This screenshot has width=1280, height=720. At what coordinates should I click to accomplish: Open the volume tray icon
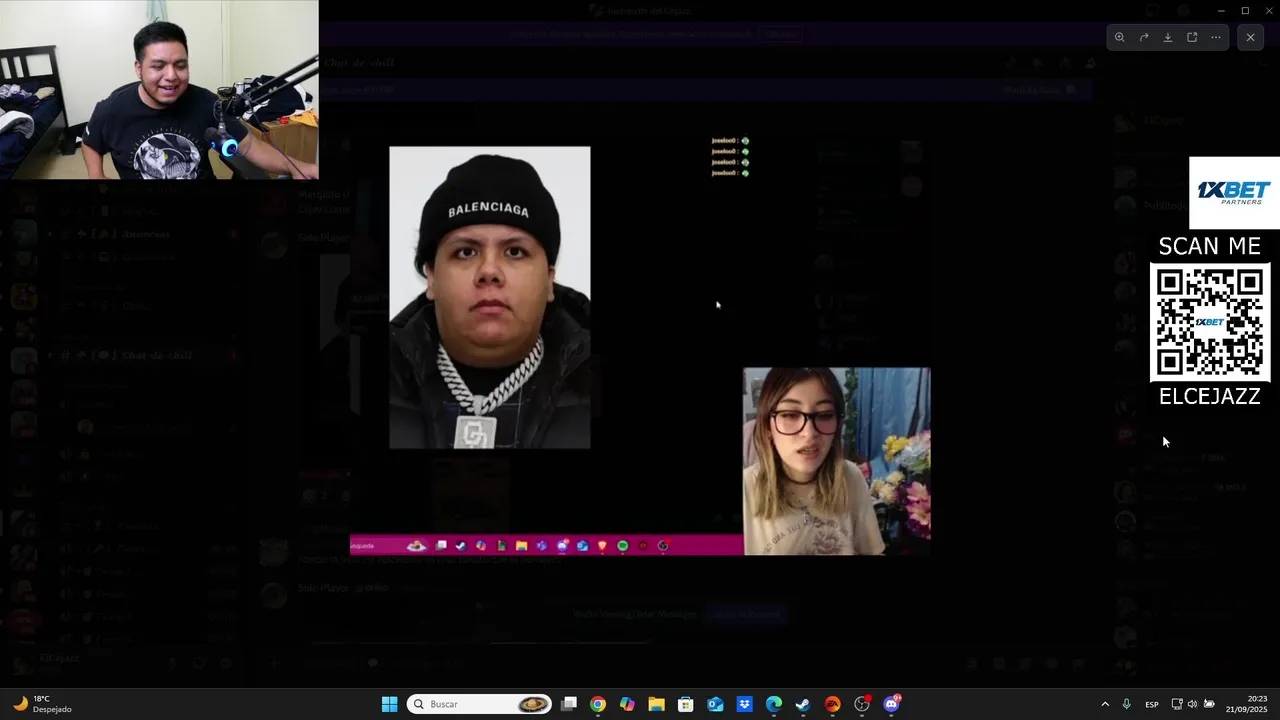(1192, 704)
